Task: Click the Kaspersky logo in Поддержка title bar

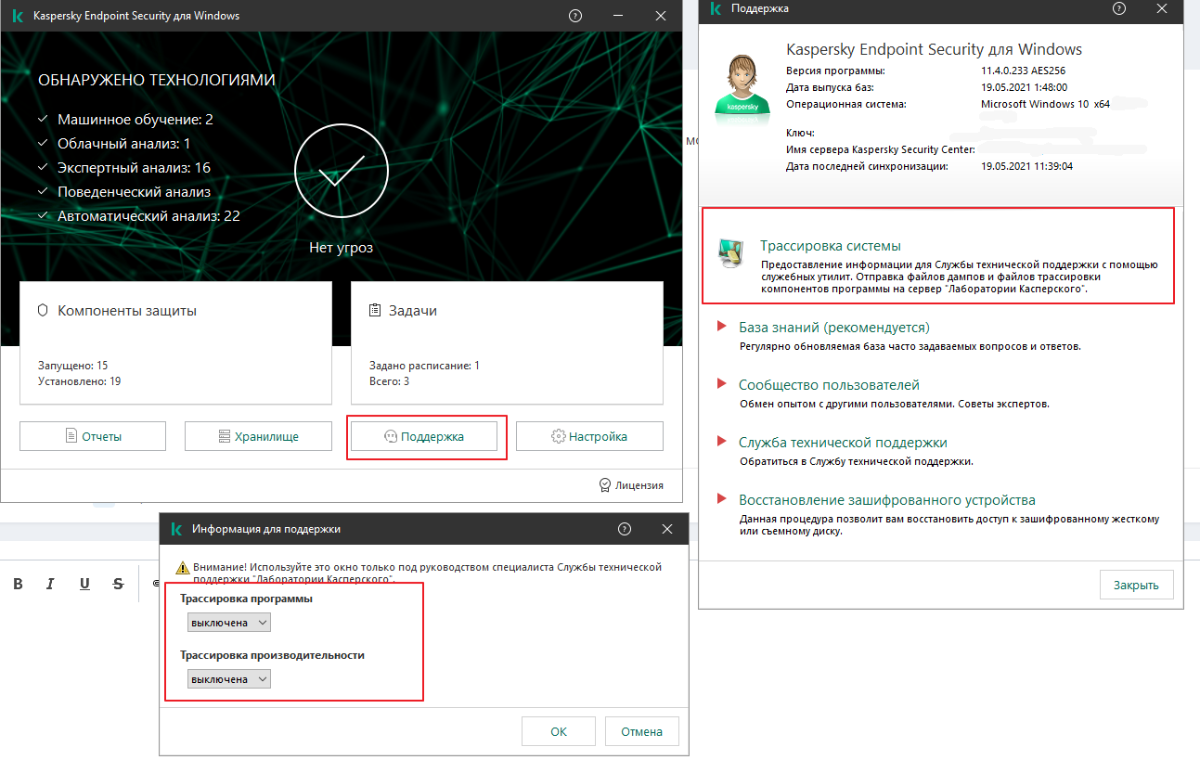Action: [x=715, y=8]
